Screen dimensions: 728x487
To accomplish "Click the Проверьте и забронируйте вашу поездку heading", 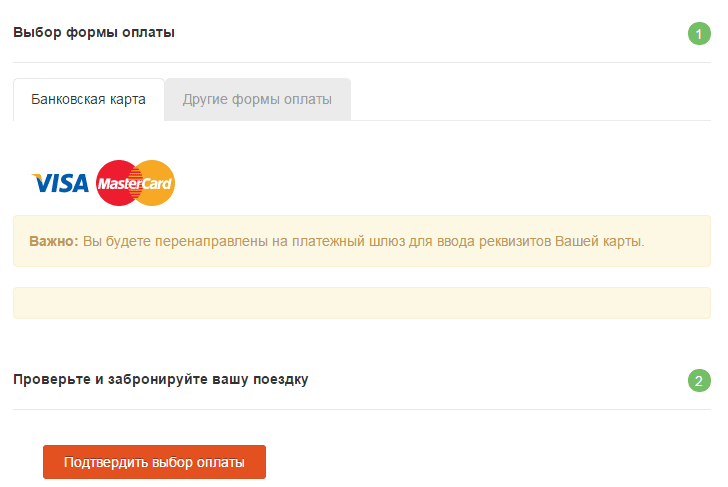I will pos(161,379).
